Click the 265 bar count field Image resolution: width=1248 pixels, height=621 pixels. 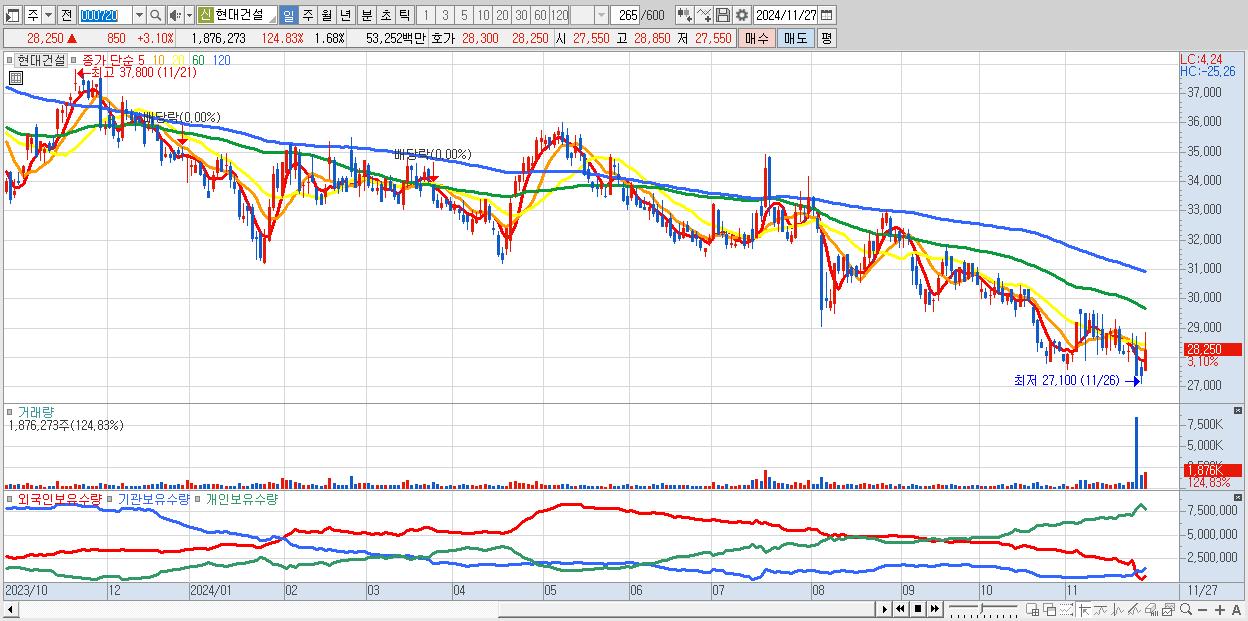[626, 15]
